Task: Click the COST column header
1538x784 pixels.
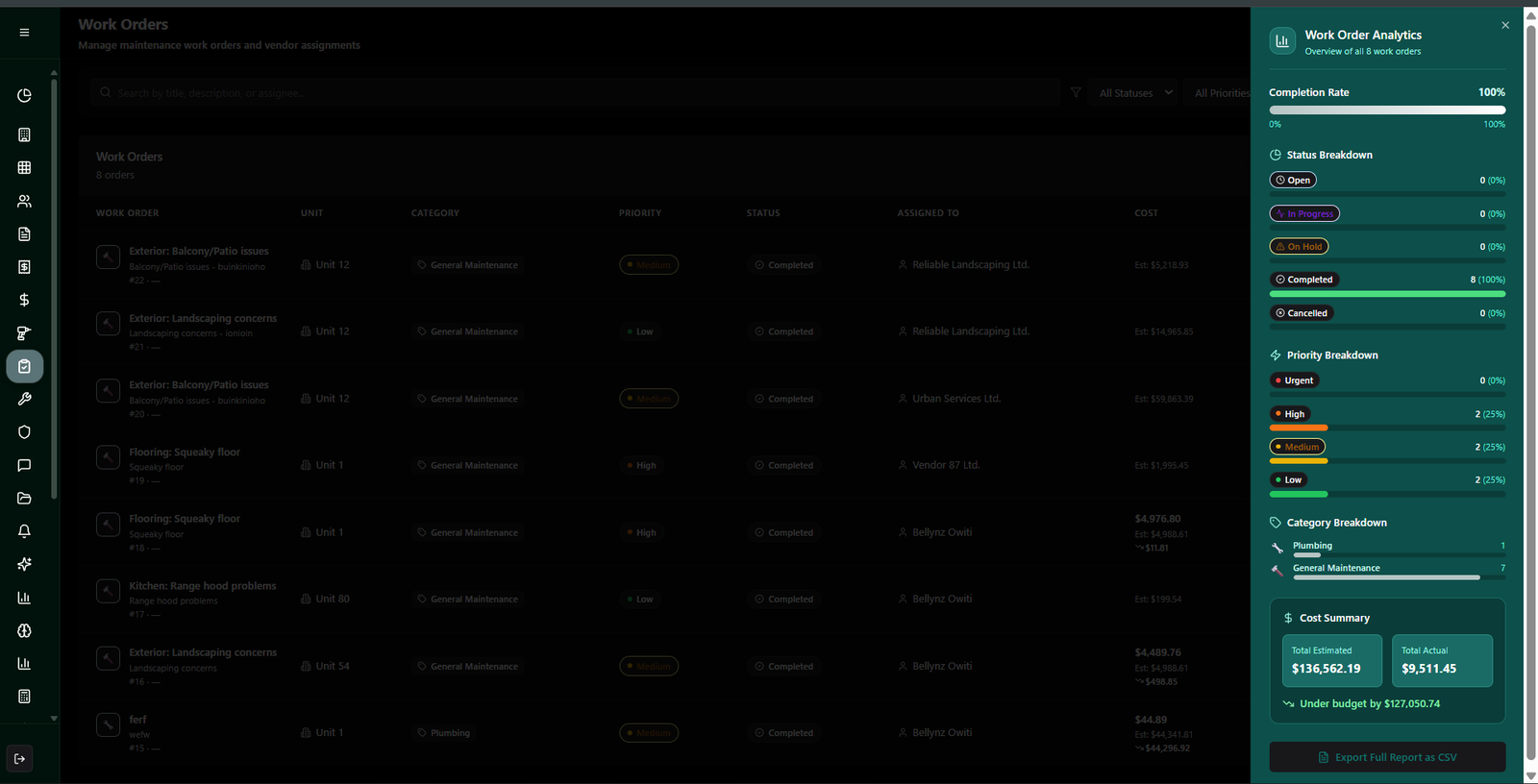Action: [1146, 213]
